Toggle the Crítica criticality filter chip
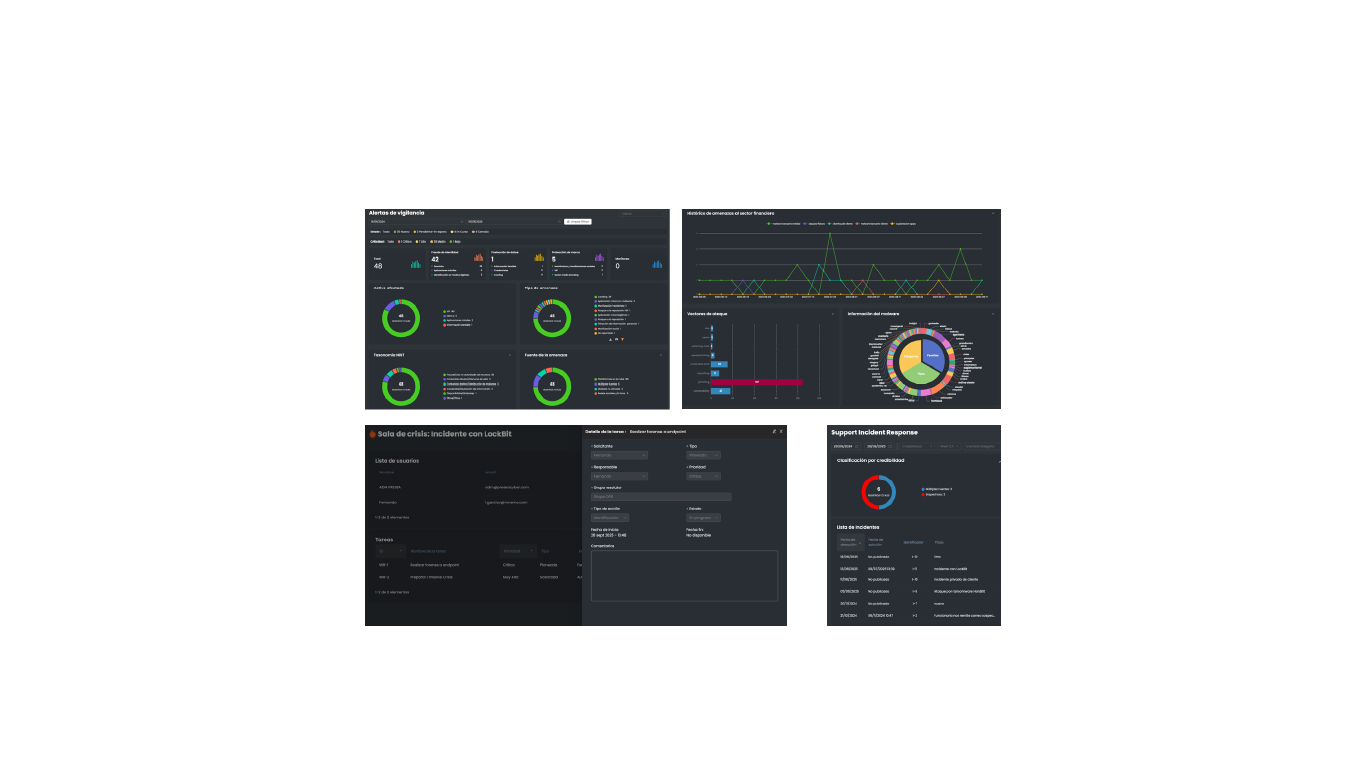The width and height of the screenshot is (1366, 768). coord(405,242)
